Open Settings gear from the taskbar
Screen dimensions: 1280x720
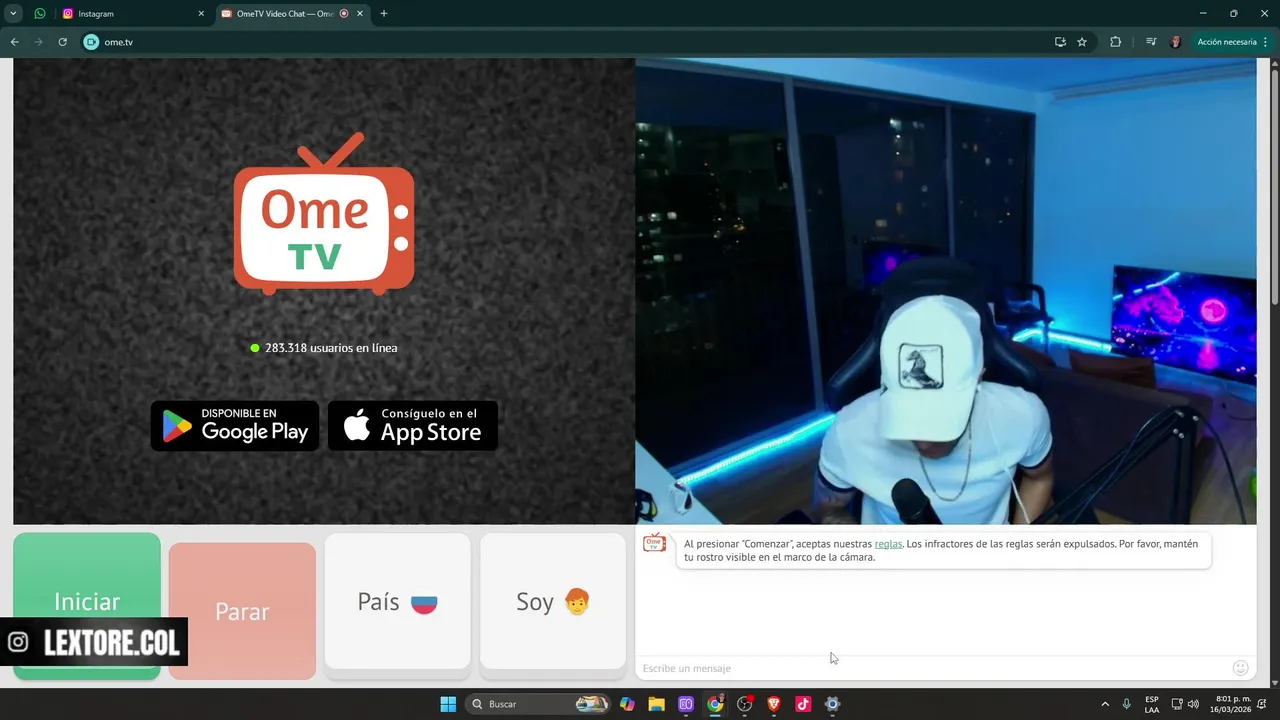coord(832,704)
